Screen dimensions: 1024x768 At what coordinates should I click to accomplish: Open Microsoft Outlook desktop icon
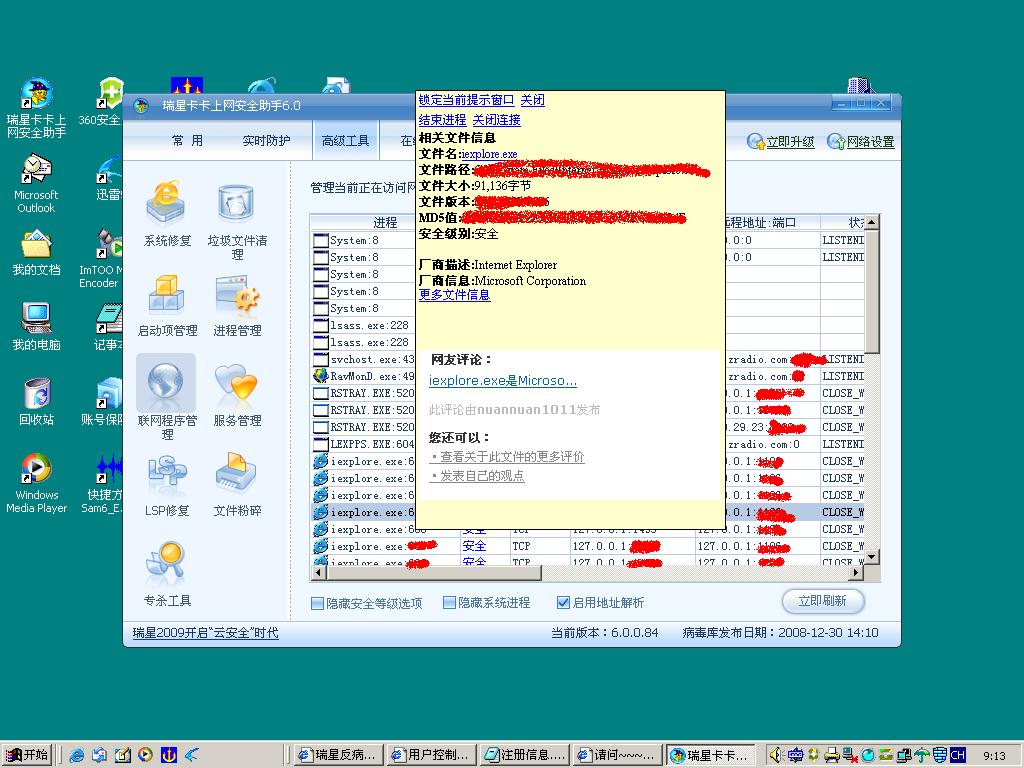click(x=36, y=184)
